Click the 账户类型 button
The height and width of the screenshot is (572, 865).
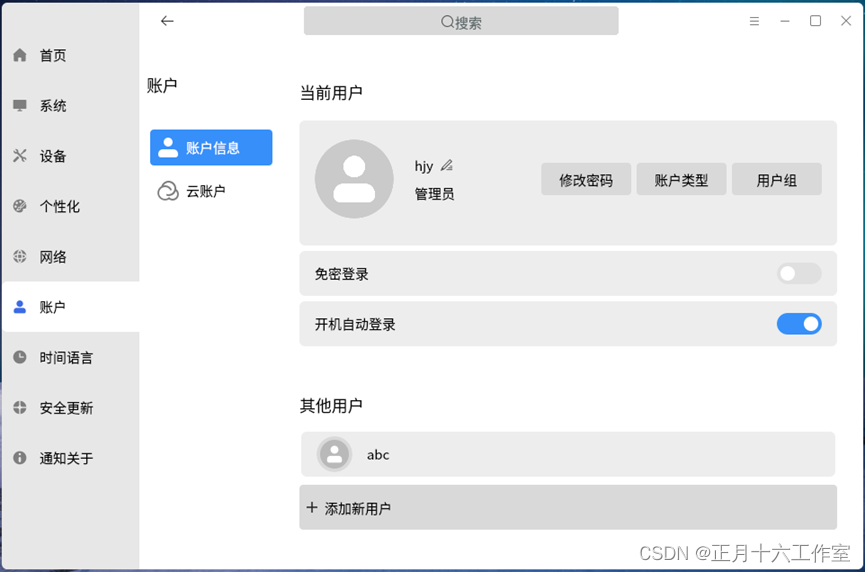point(681,179)
